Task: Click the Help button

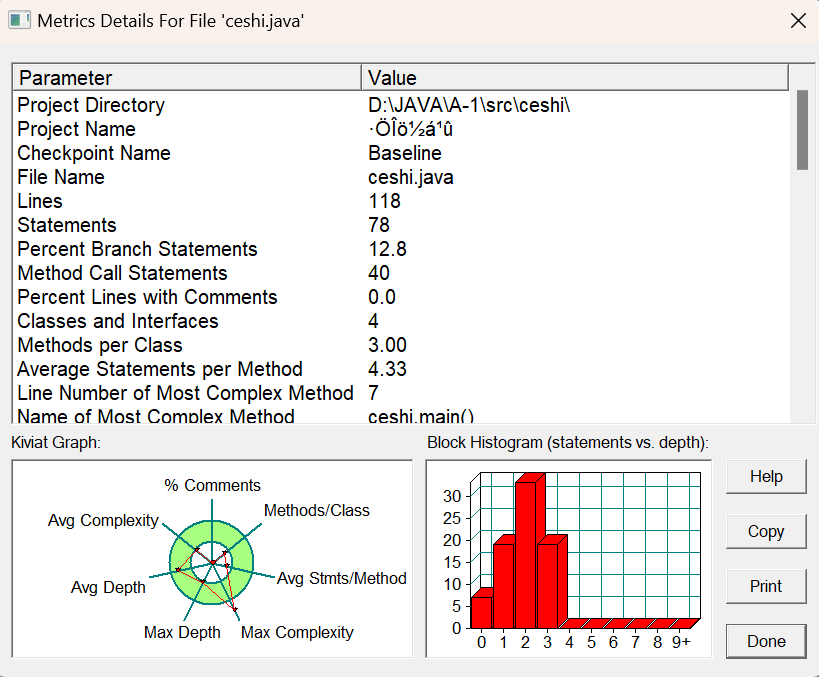Action: 766,476
